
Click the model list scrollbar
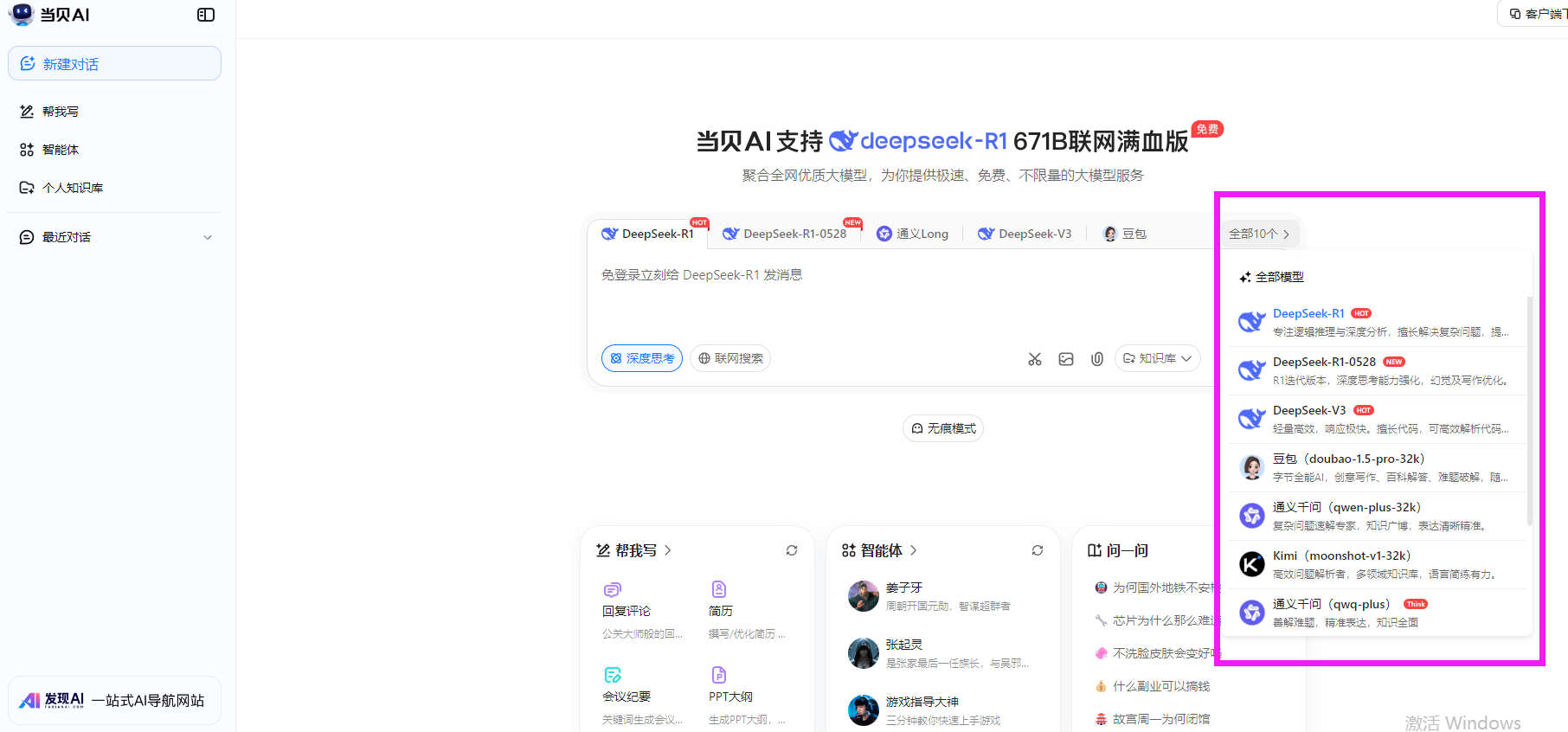tap(1530, 411)
